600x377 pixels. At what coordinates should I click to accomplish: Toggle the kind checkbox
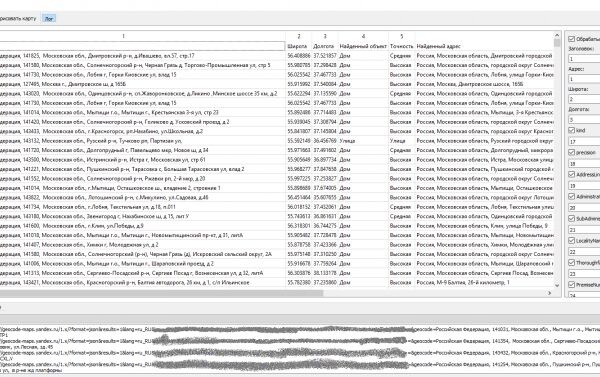571,131
